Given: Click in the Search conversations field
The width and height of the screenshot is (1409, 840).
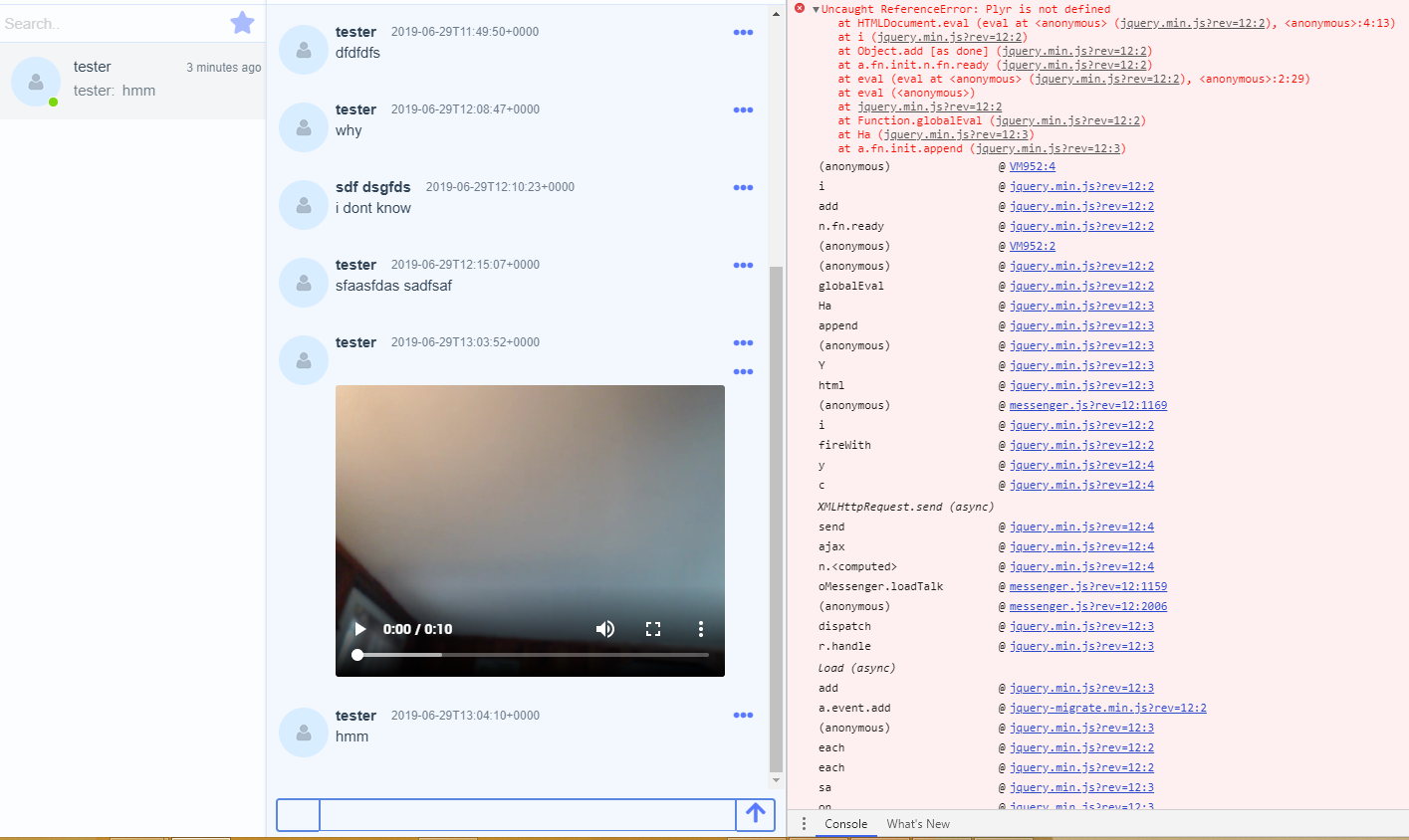Looking at the screenshot, I should click(110, 24).
